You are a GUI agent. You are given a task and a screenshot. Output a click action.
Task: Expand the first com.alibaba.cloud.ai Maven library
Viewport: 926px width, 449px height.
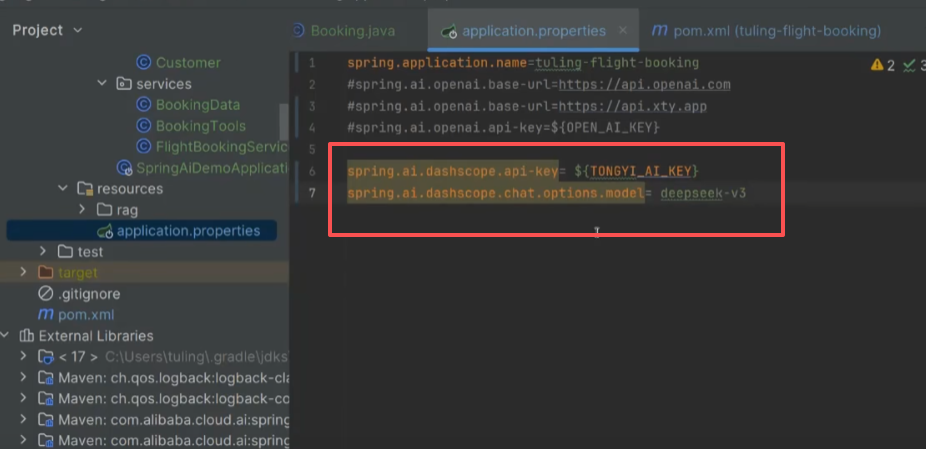tap(23, 419)
